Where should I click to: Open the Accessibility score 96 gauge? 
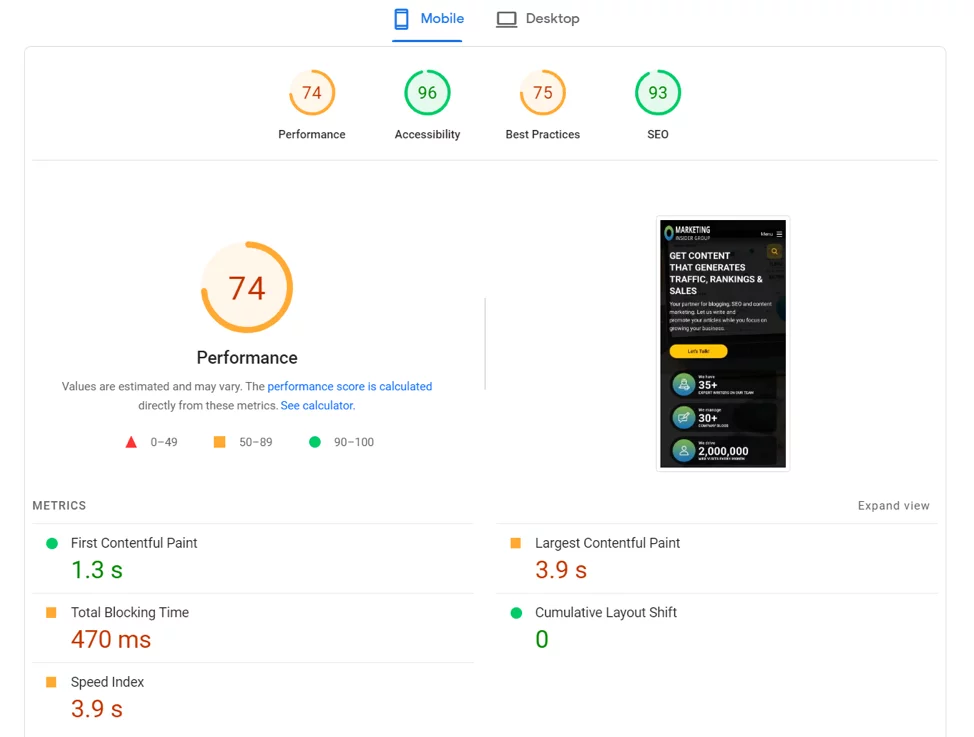point(427,93)
